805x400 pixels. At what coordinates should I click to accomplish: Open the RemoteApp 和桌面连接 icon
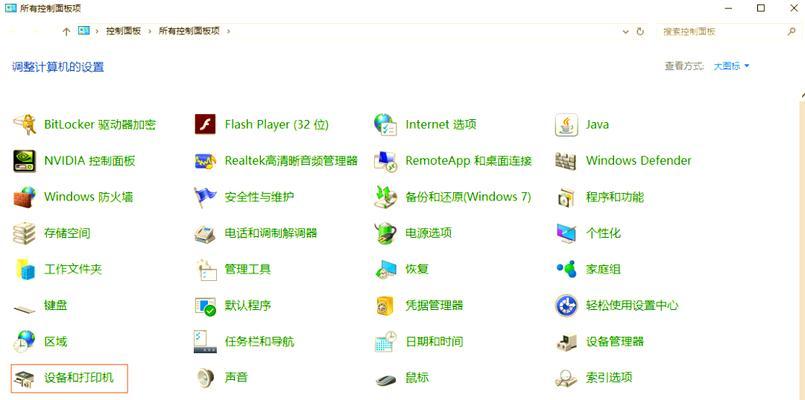[386, 161]
